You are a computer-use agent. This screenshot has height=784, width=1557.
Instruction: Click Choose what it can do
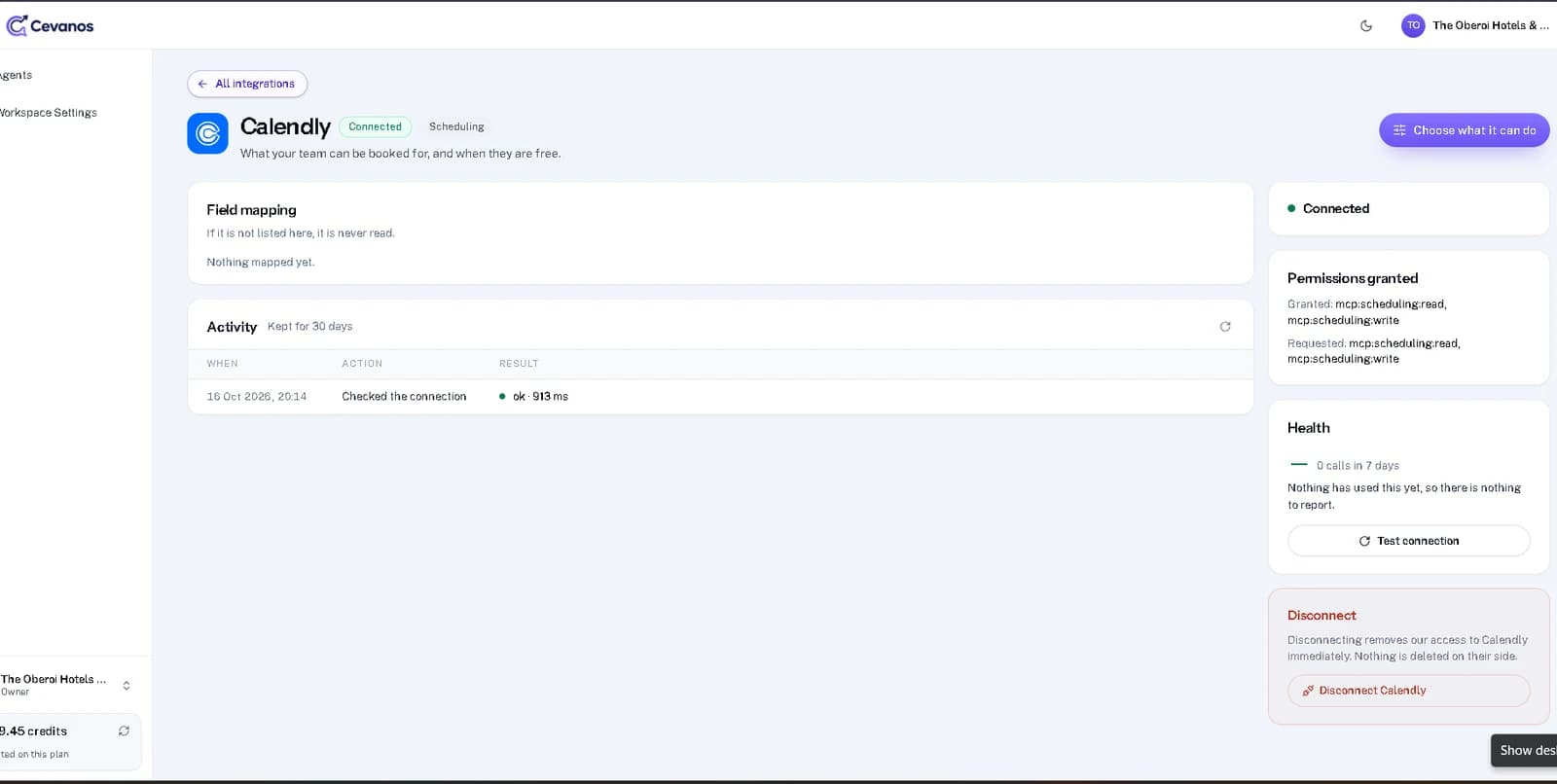click(1464, 130)
